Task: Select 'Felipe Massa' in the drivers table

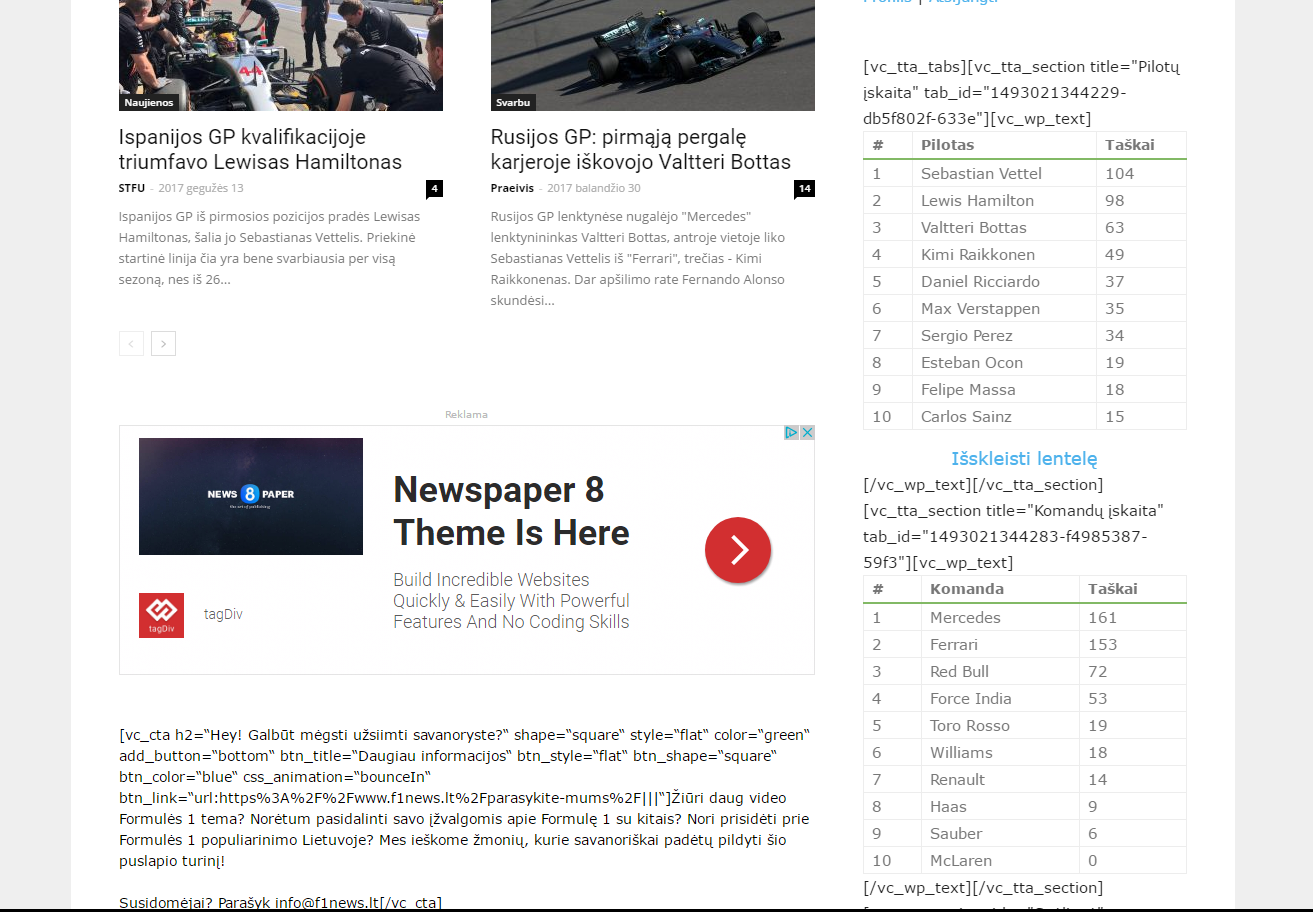Action: (x=968, y=390)
